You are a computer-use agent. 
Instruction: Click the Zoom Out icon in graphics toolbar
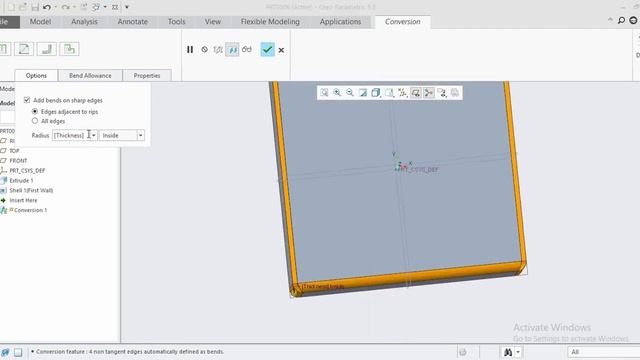tap(350, 93)
